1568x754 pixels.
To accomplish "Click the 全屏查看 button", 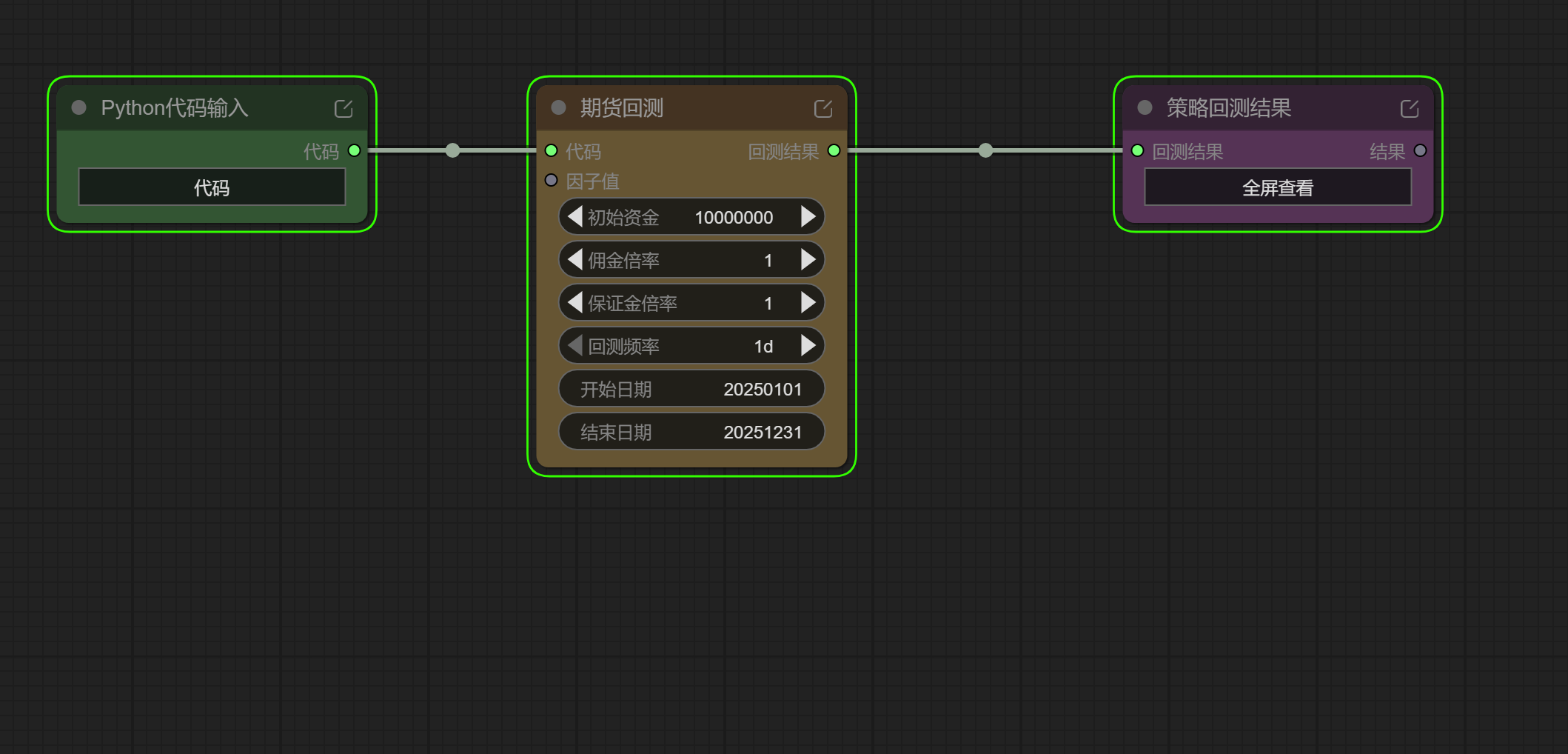I will (1278, 187).
